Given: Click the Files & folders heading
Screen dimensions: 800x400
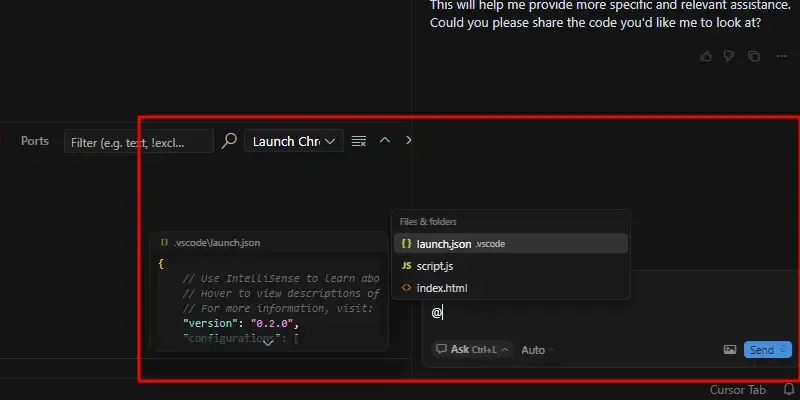Looking at the screenshot, I should point(428,221).
